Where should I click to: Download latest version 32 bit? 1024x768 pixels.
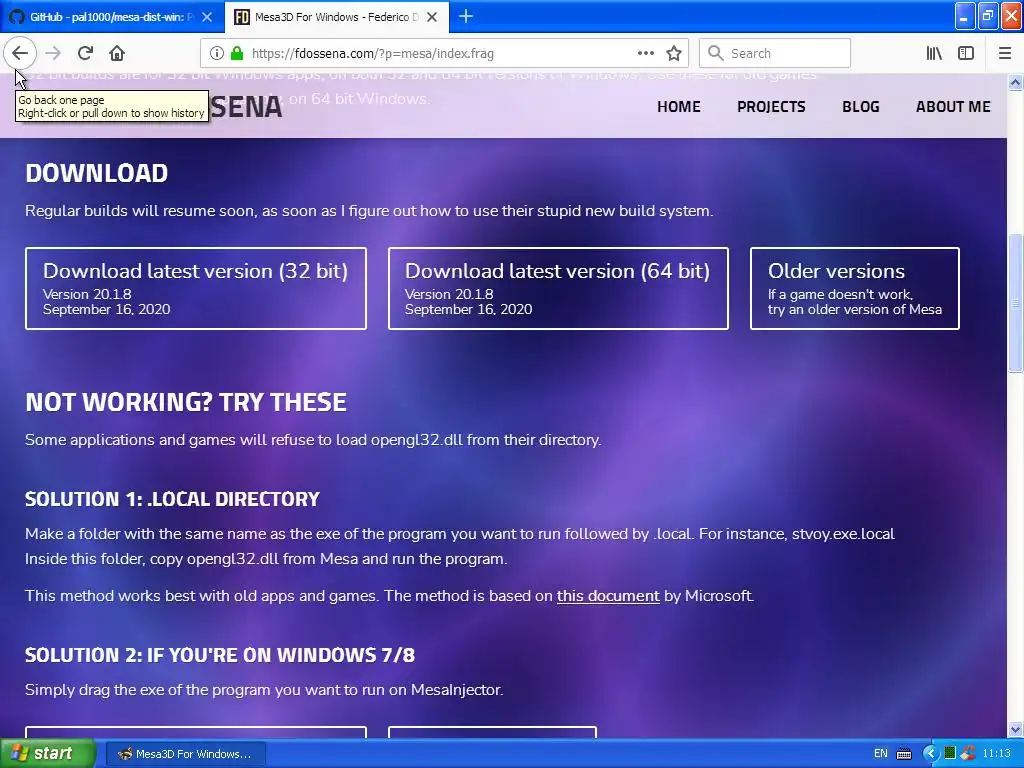(196, 289)
